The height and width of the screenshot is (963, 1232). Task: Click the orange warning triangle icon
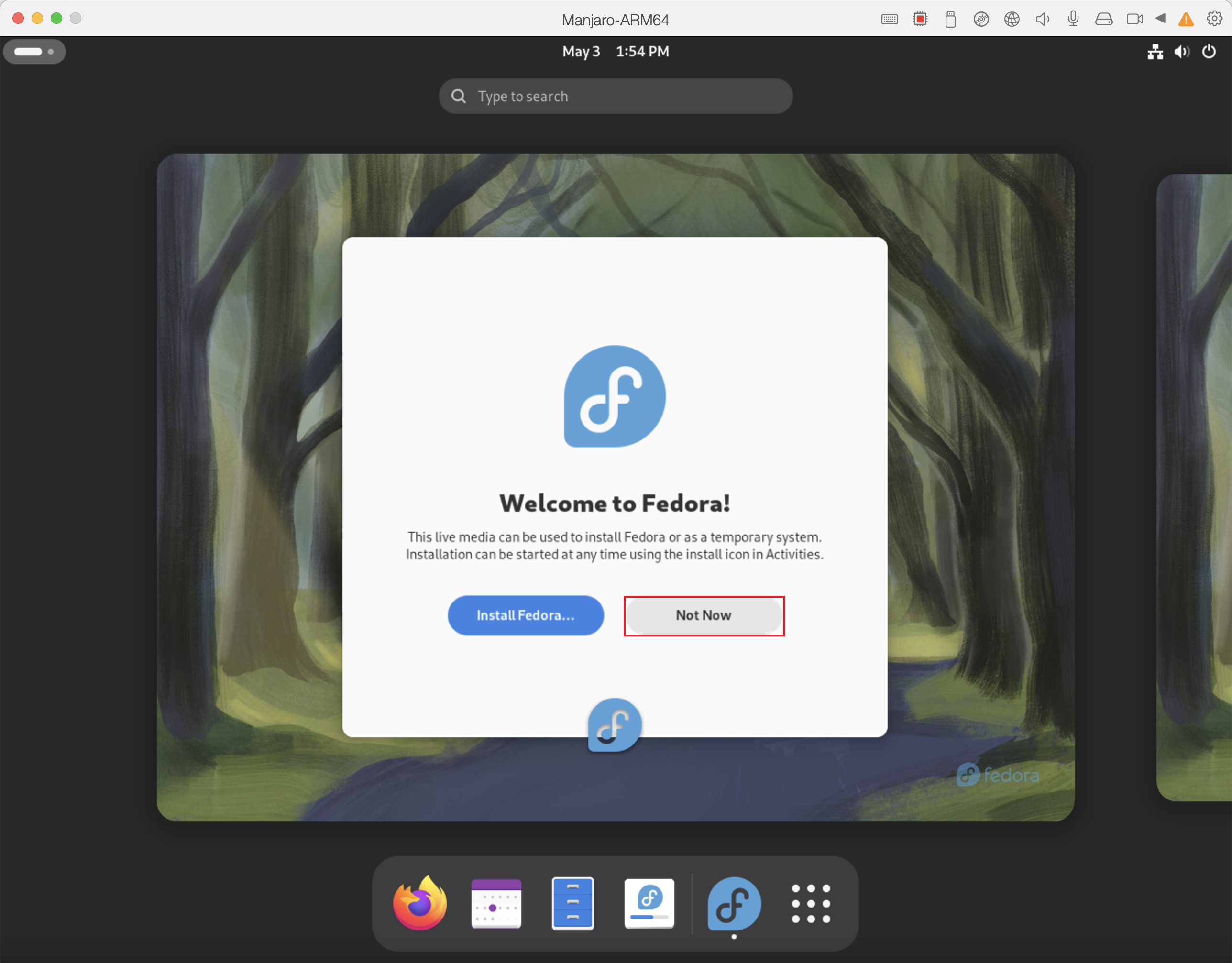pyautogui.click(x=1186, y=19)
